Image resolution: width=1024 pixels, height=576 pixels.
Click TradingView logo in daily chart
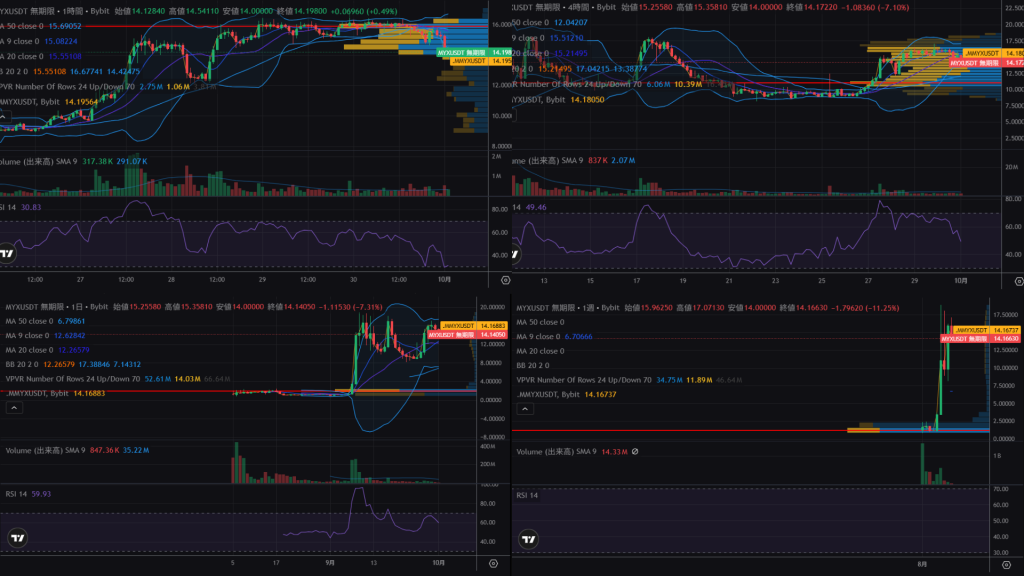point(17,541)
